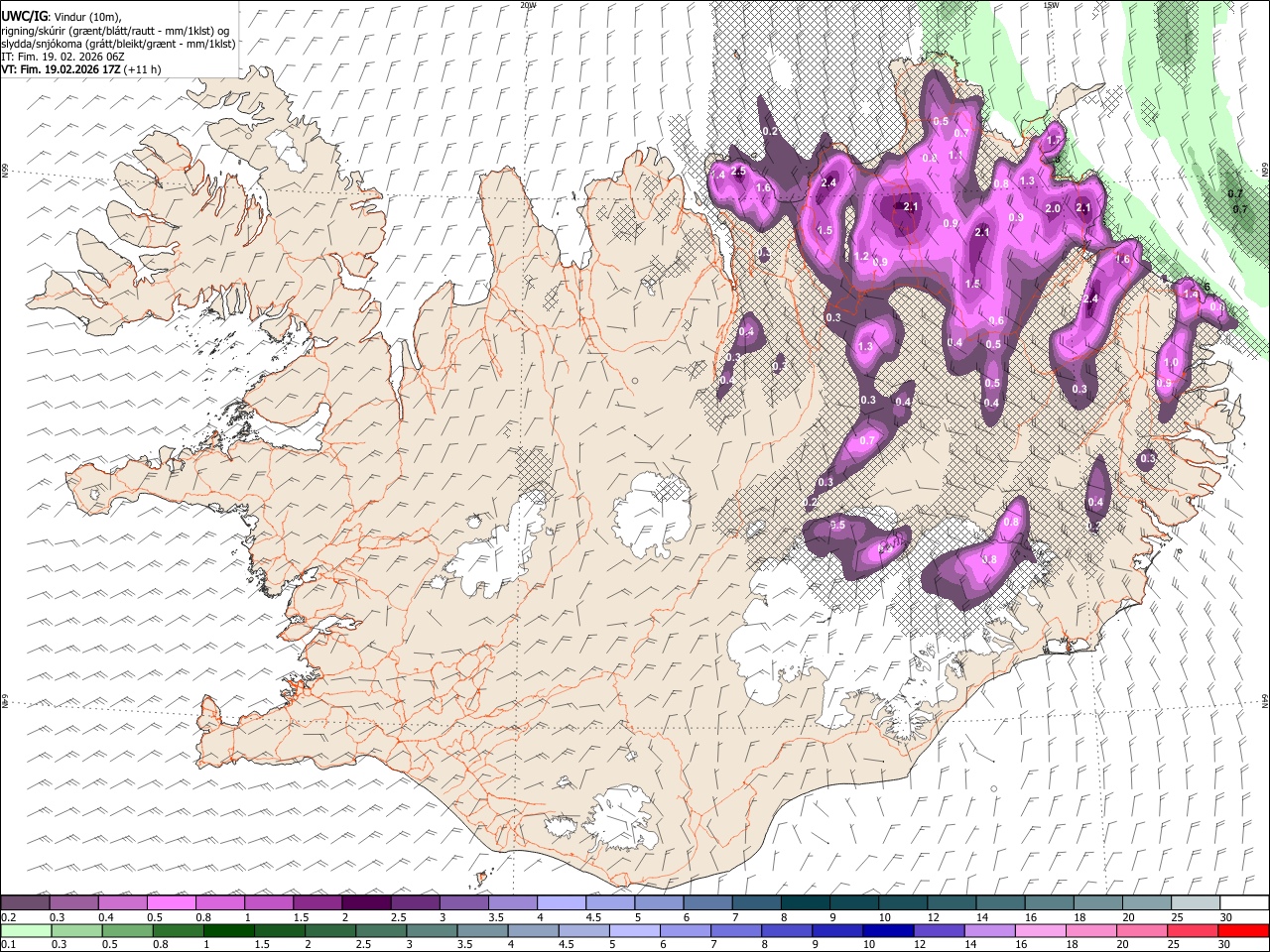The height and width of the screenshot is (952, 1270).
Task: Click the dusky mauve 0.2 swatch on snow scale
Action: click(x=26, y=902)
